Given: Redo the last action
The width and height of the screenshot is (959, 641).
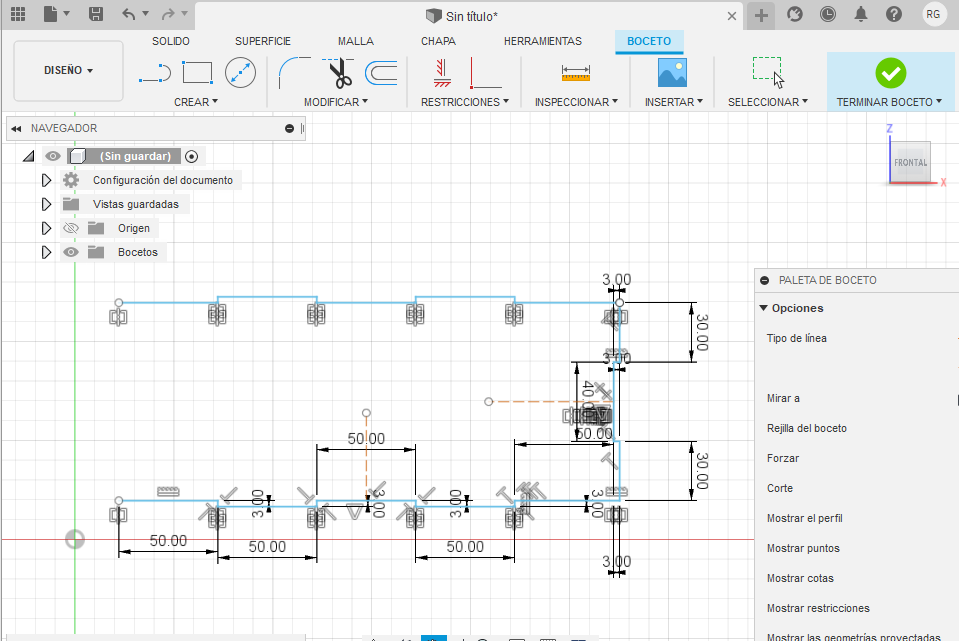Looking at the screenshot, I should (168, 14).
